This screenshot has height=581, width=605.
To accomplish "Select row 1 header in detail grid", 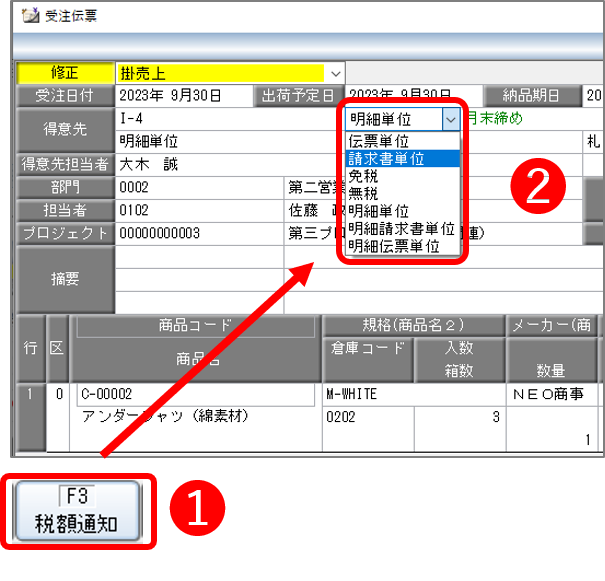I will click(30, 417).
